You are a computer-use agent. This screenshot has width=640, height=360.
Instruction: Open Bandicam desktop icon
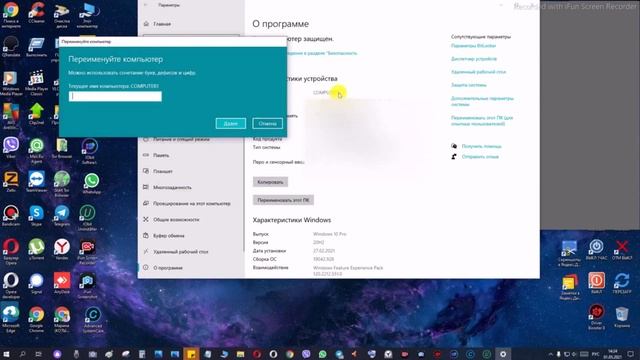pyautogui.click(x=11, y=216)
